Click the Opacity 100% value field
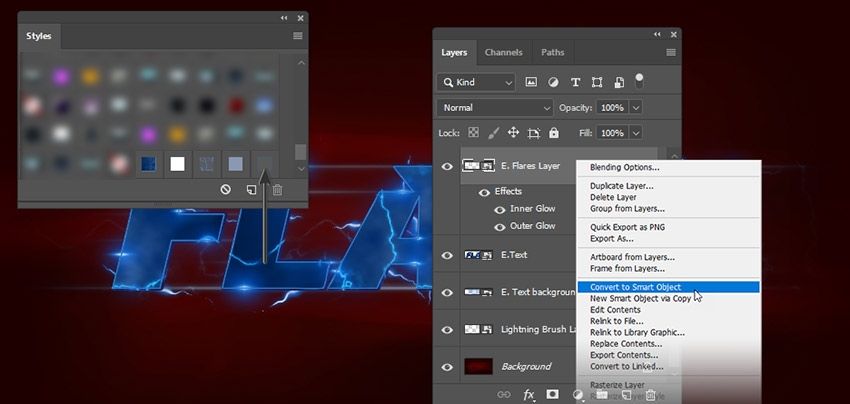Screen dimensions: 850x404 [x=613, y=108]
